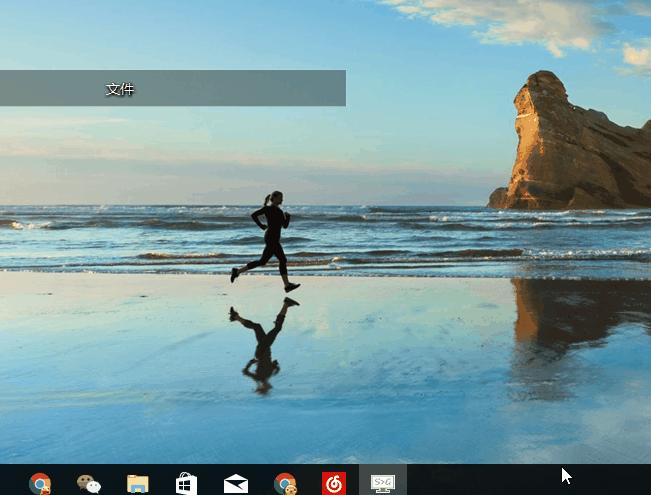
Task: Click the 文件 label text
Action: [x=120, y=89]
